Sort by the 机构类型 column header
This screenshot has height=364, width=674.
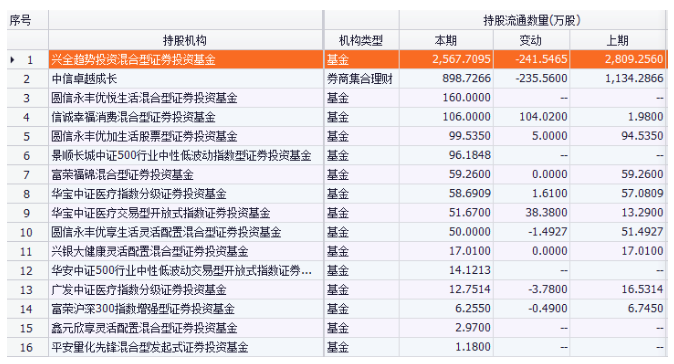[361, 40]
